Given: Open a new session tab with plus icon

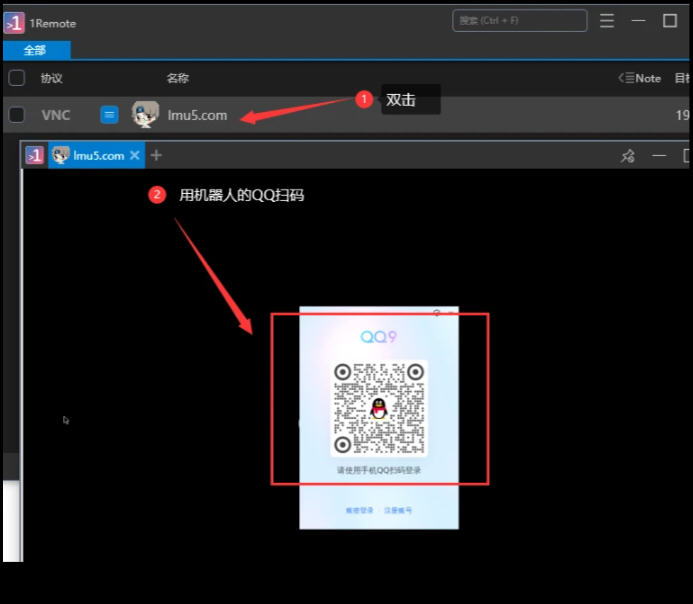Looking at the screenshot, I should click(156, 155).
